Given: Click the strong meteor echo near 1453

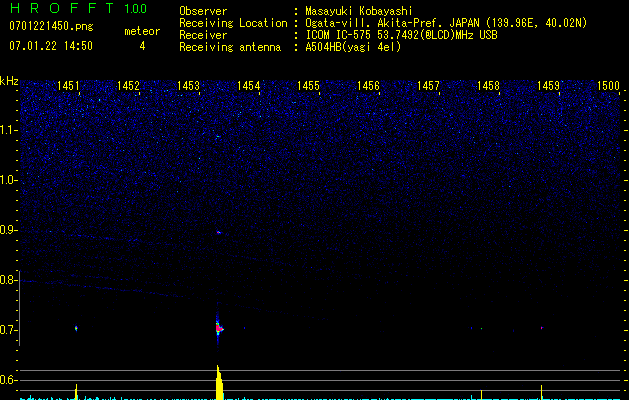Looking at the screenshot, I should click(218, 329).
